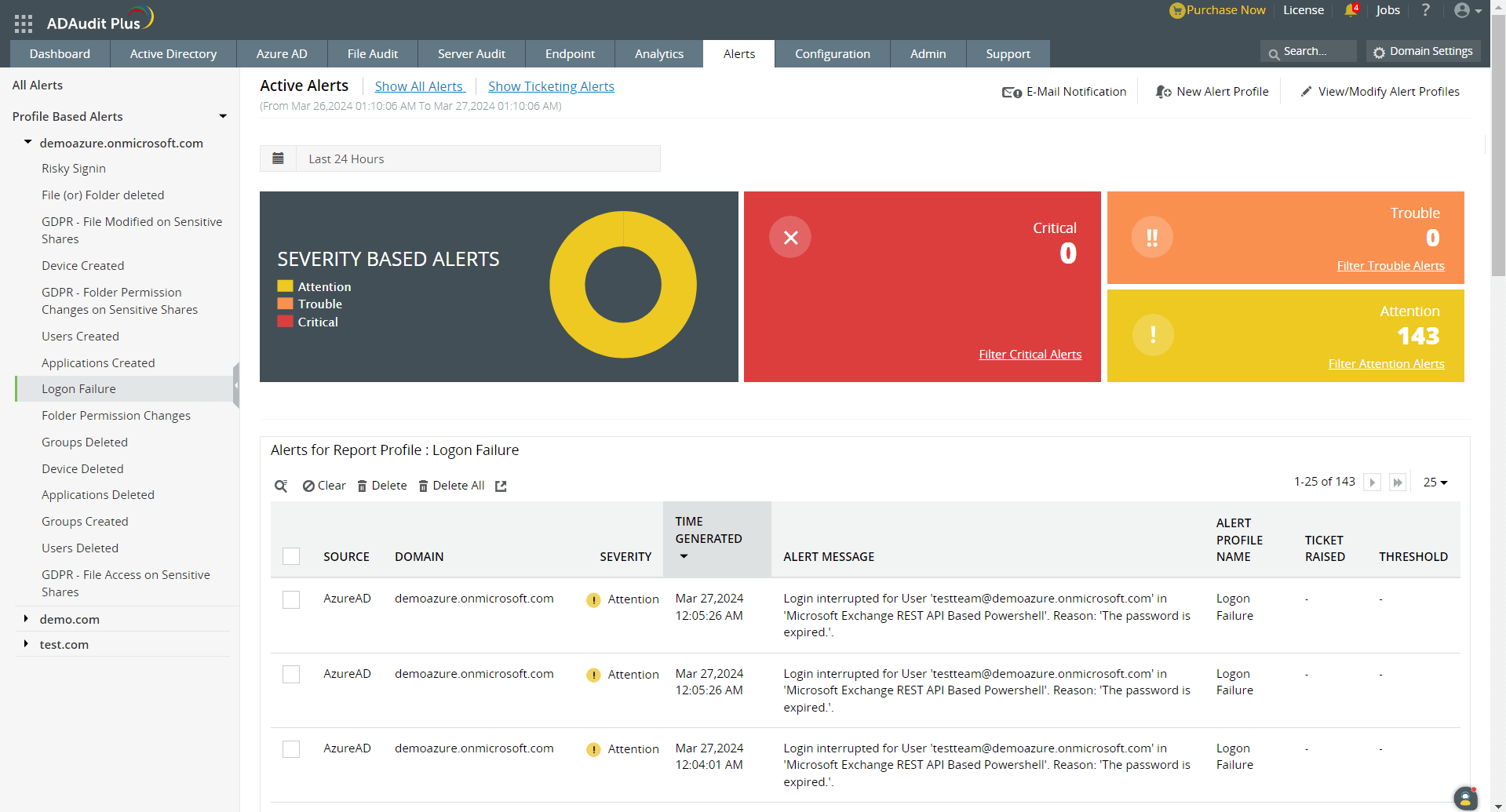Open the notifications bell icon
The height and width of the screenshot is (812, 1506).
1351,10
